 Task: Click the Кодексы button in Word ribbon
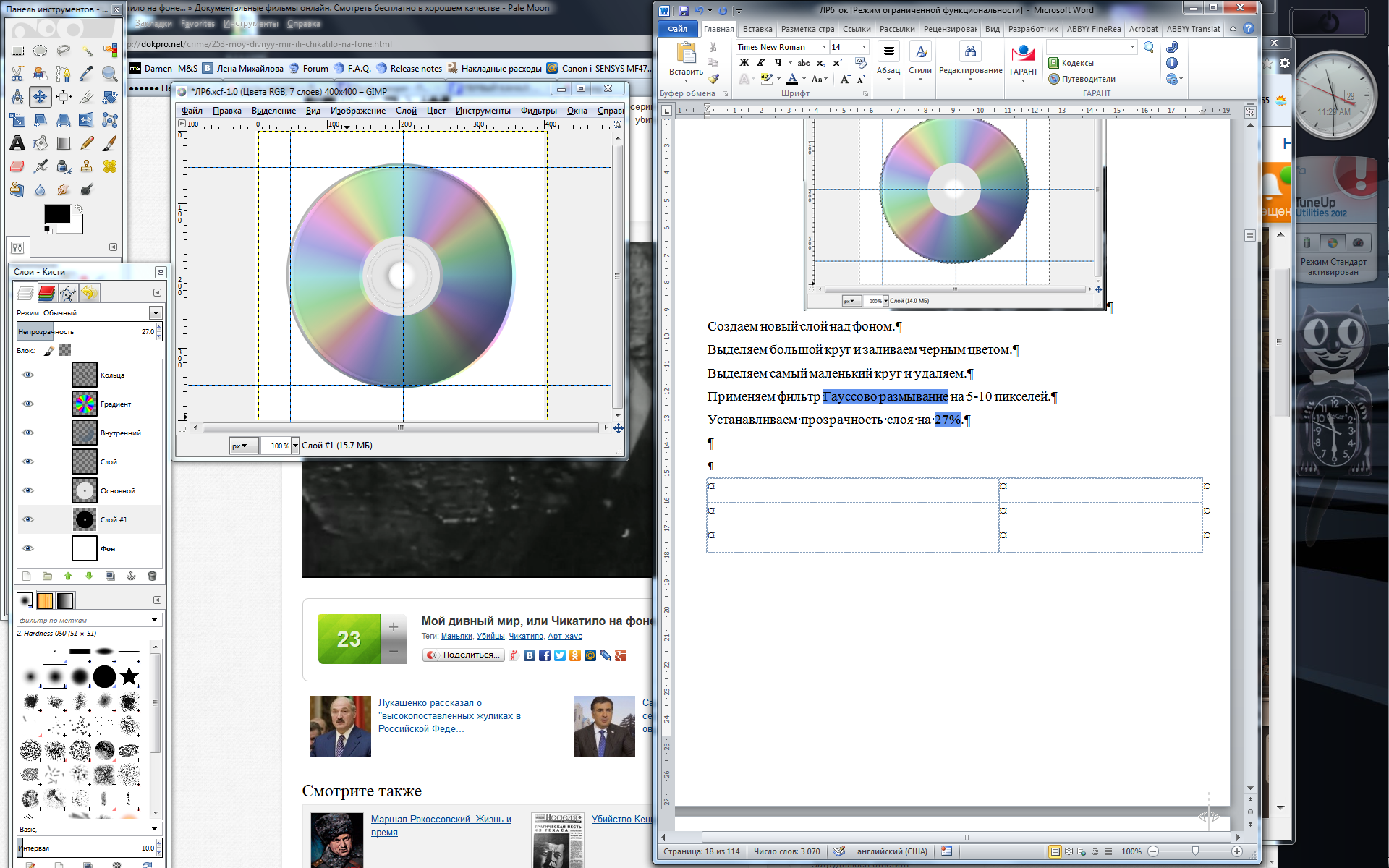pyautogui.click(x=1071, y=63)
